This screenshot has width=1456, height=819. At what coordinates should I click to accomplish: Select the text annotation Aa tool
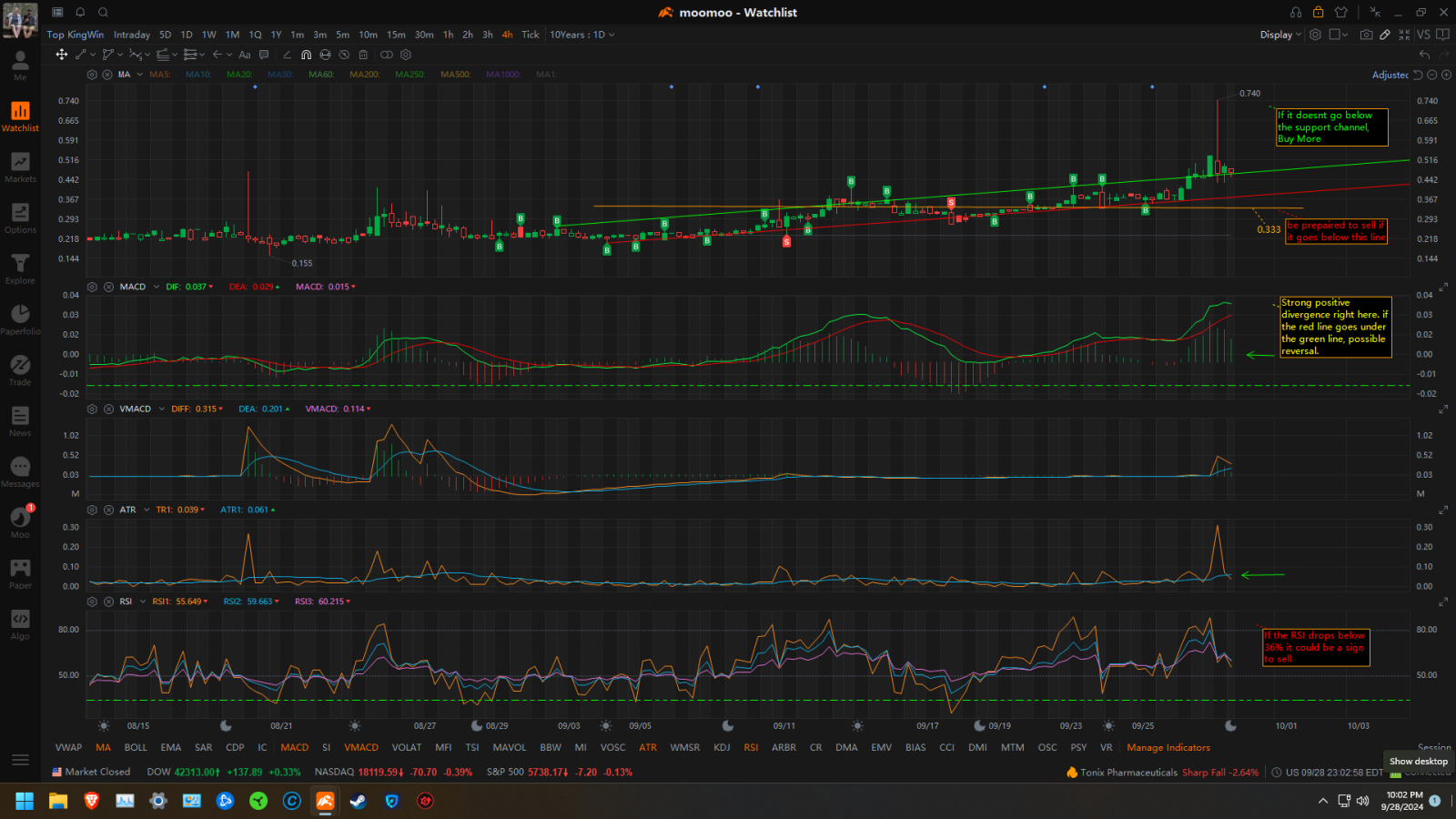[x=245, y=55]
